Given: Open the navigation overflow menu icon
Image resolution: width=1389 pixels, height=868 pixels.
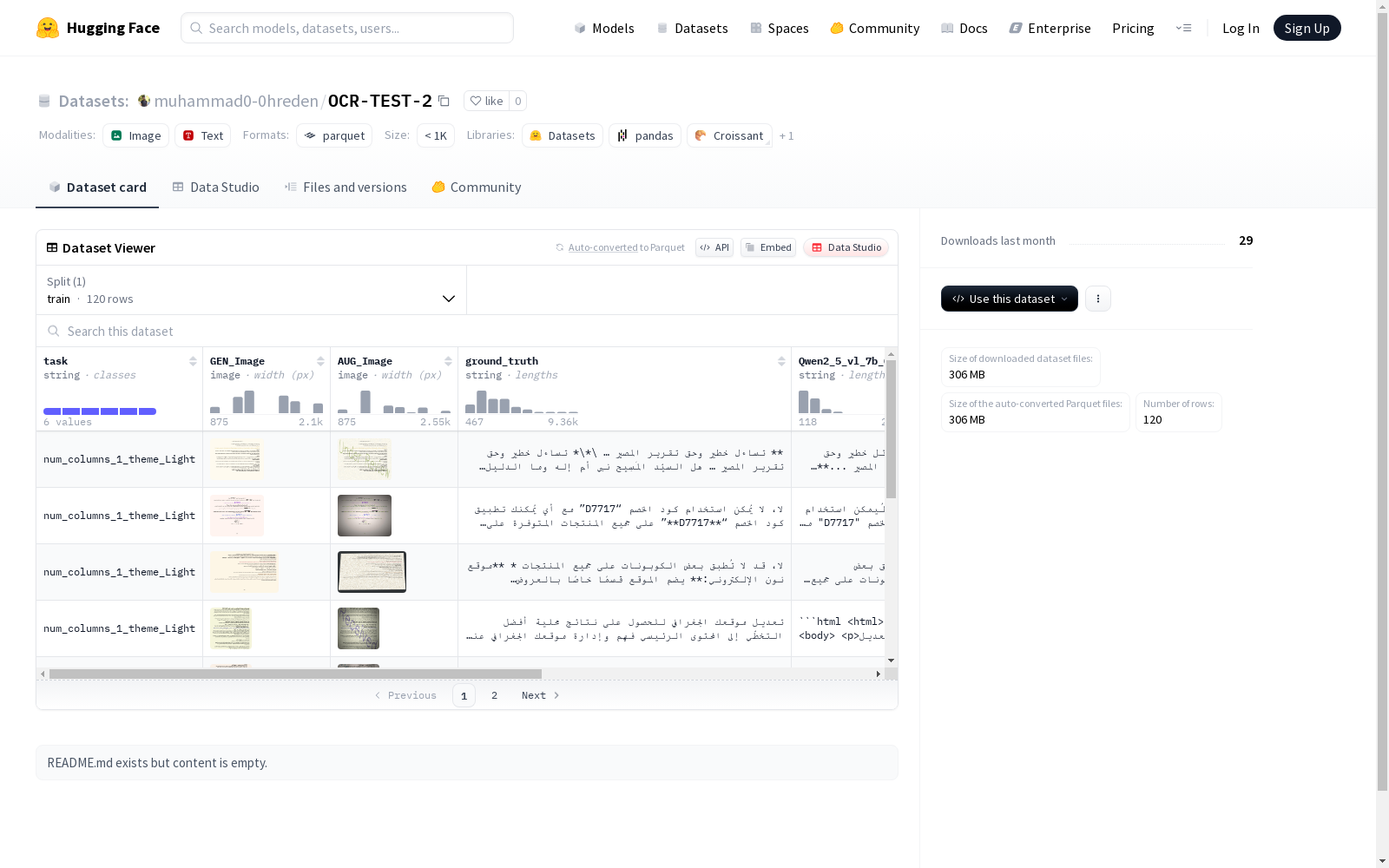Looking at the screenshot, I should click(x=1183, y=28).
